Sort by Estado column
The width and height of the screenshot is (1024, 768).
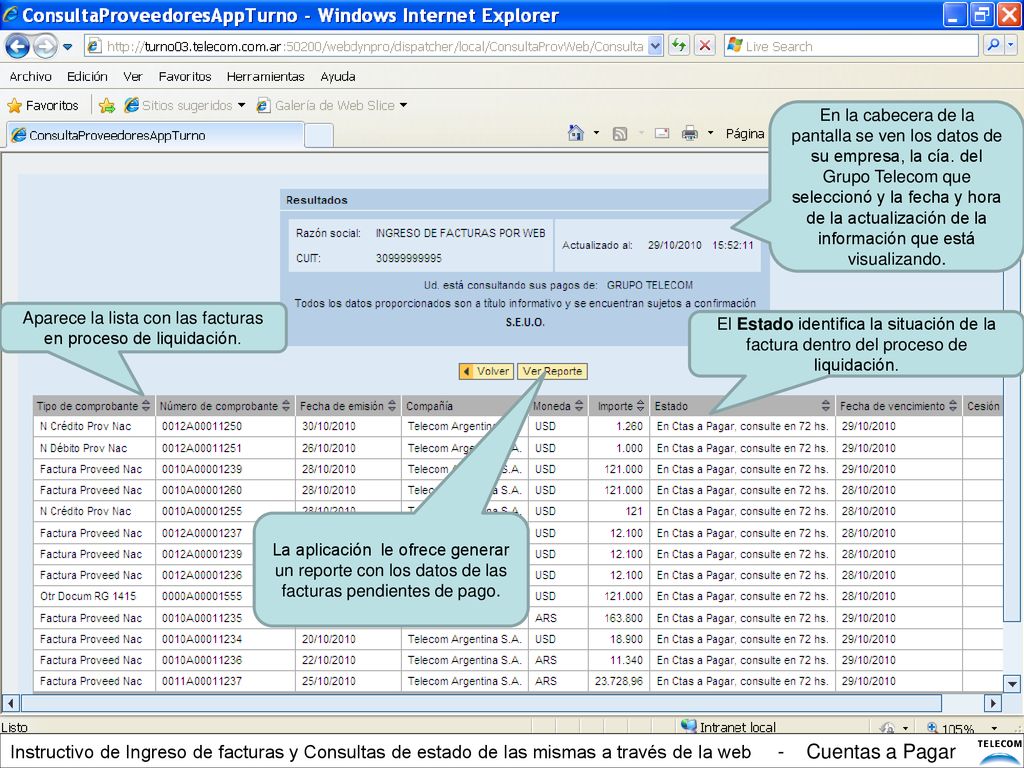click(x=825, y=406)
